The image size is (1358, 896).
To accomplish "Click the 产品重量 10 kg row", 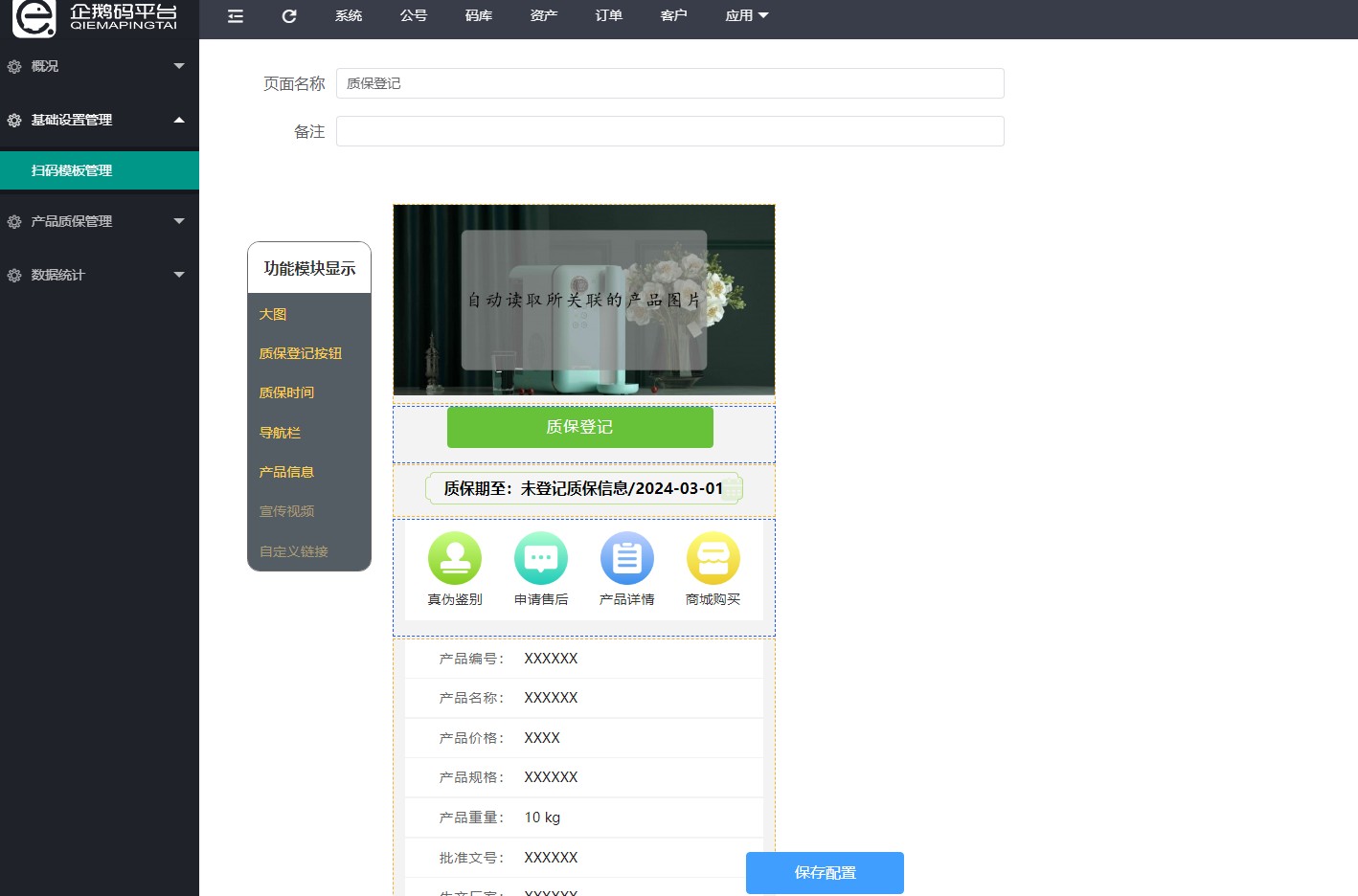I will (x=584, y=818).
